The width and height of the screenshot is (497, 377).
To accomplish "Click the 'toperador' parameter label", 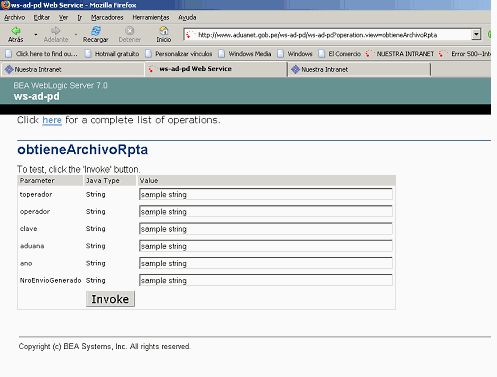I will click(36, 194).
